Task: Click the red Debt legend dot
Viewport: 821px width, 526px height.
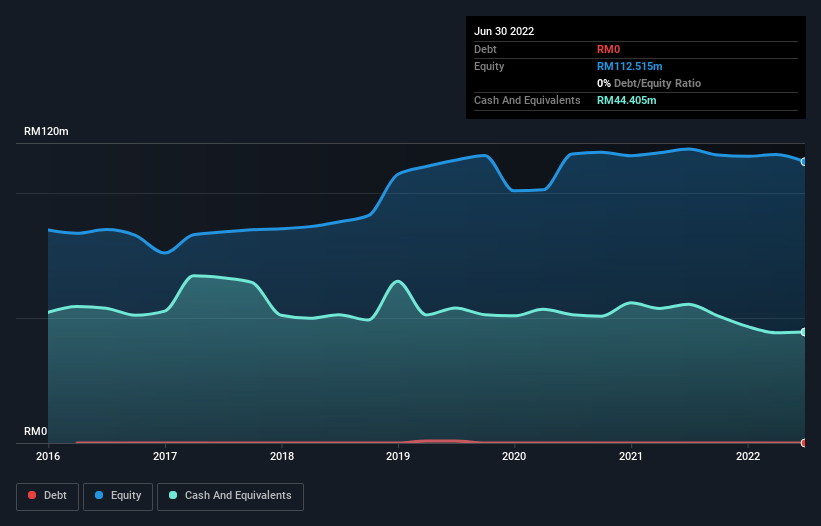Action: click(x=32, y=495)
